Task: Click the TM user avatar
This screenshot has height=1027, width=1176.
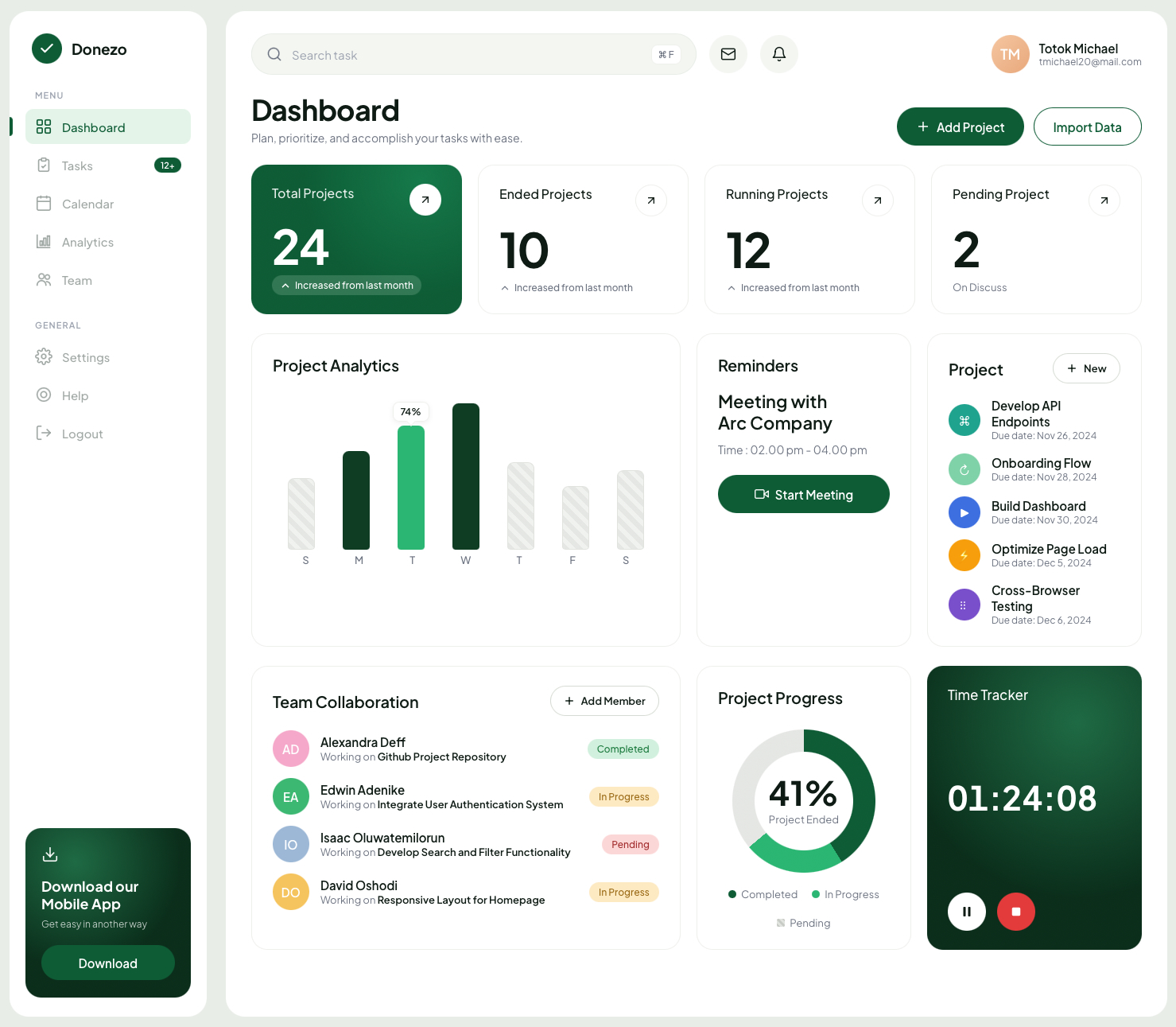Action: tap(1011, 54)
